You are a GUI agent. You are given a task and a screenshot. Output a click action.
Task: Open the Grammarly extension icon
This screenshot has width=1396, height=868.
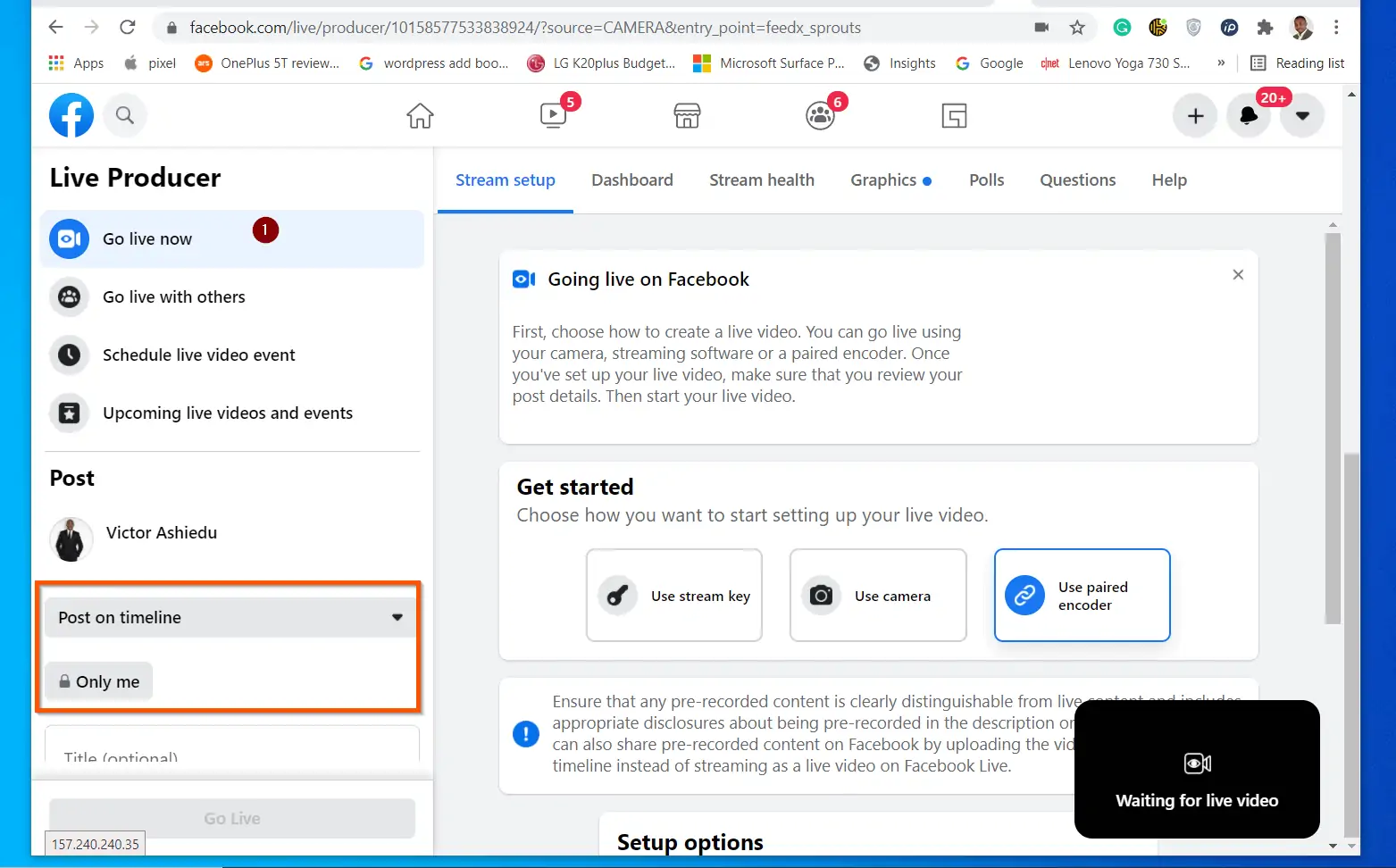pyautogui.click(x=1122, y=28)
